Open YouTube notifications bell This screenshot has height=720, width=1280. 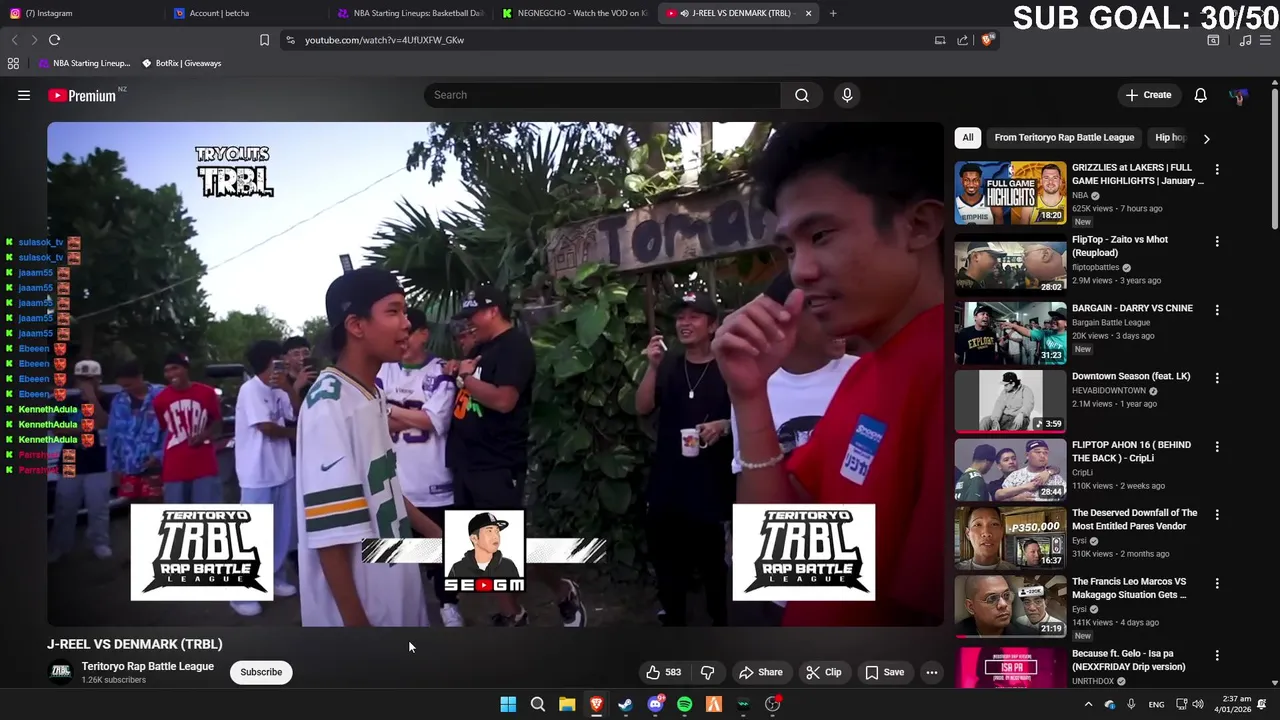click(x=1200, y=95)
